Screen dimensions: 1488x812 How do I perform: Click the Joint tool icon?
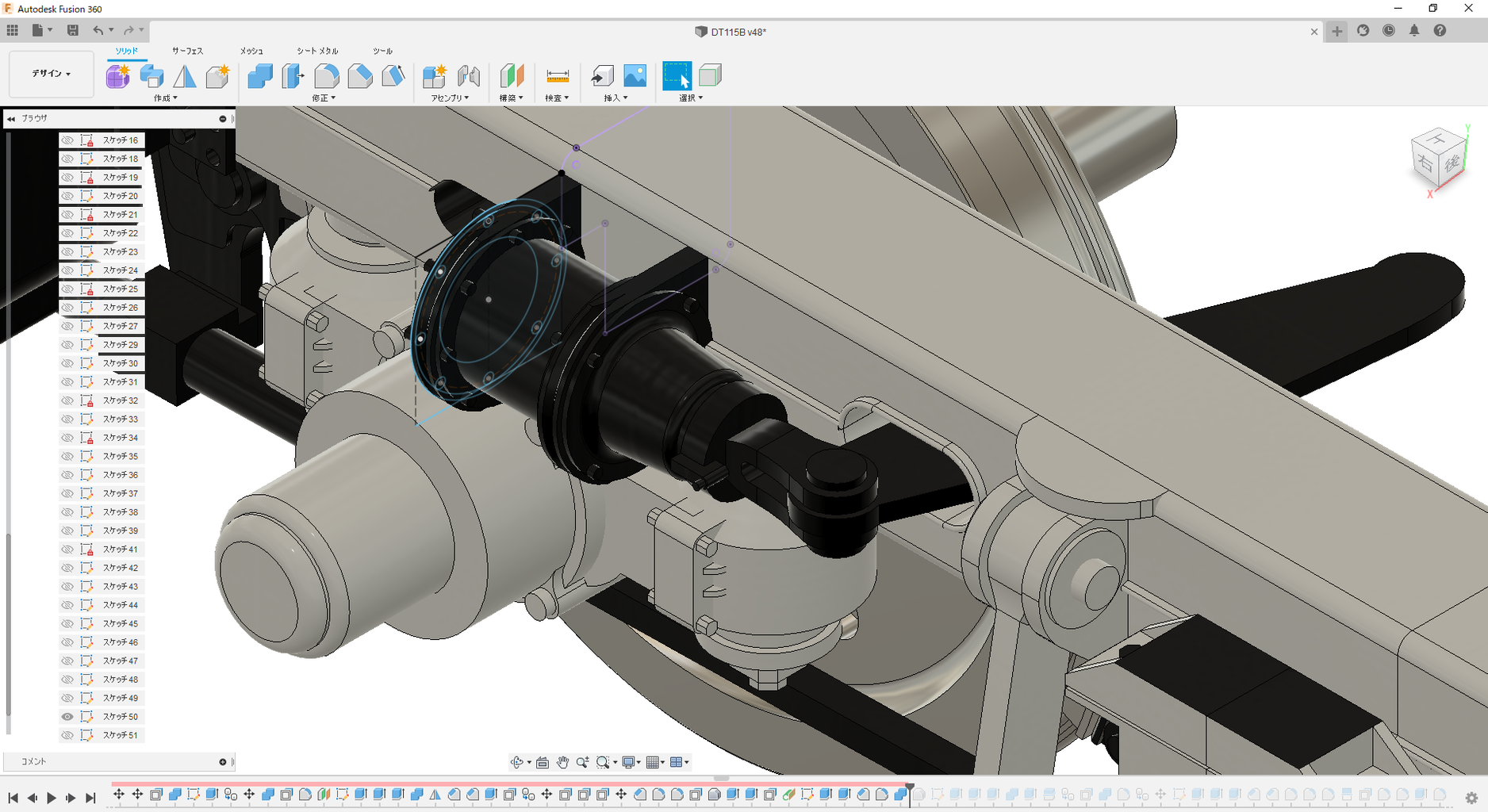point(469,76)
